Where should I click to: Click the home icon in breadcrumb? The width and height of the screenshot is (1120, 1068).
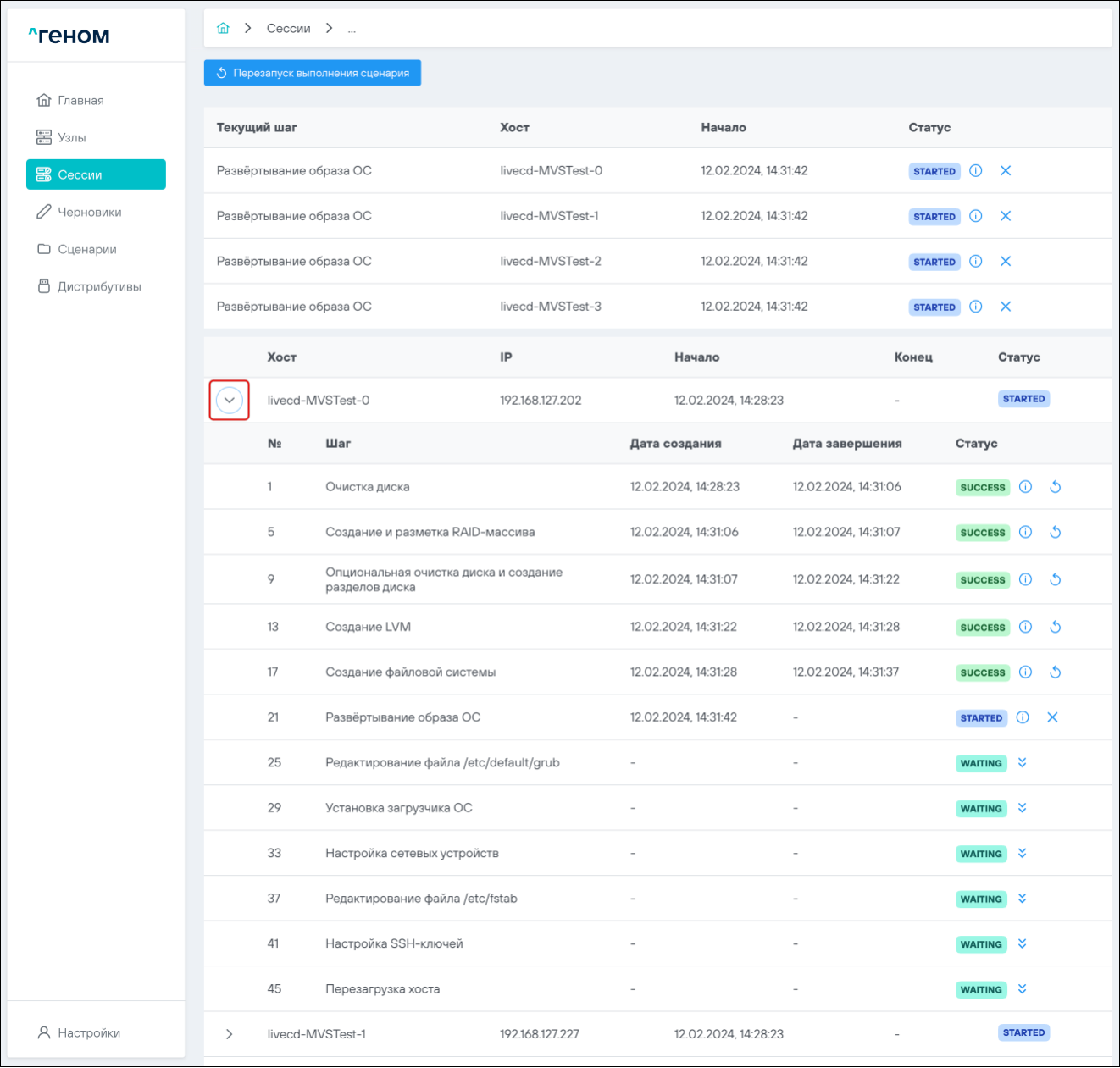coord(223,28)
